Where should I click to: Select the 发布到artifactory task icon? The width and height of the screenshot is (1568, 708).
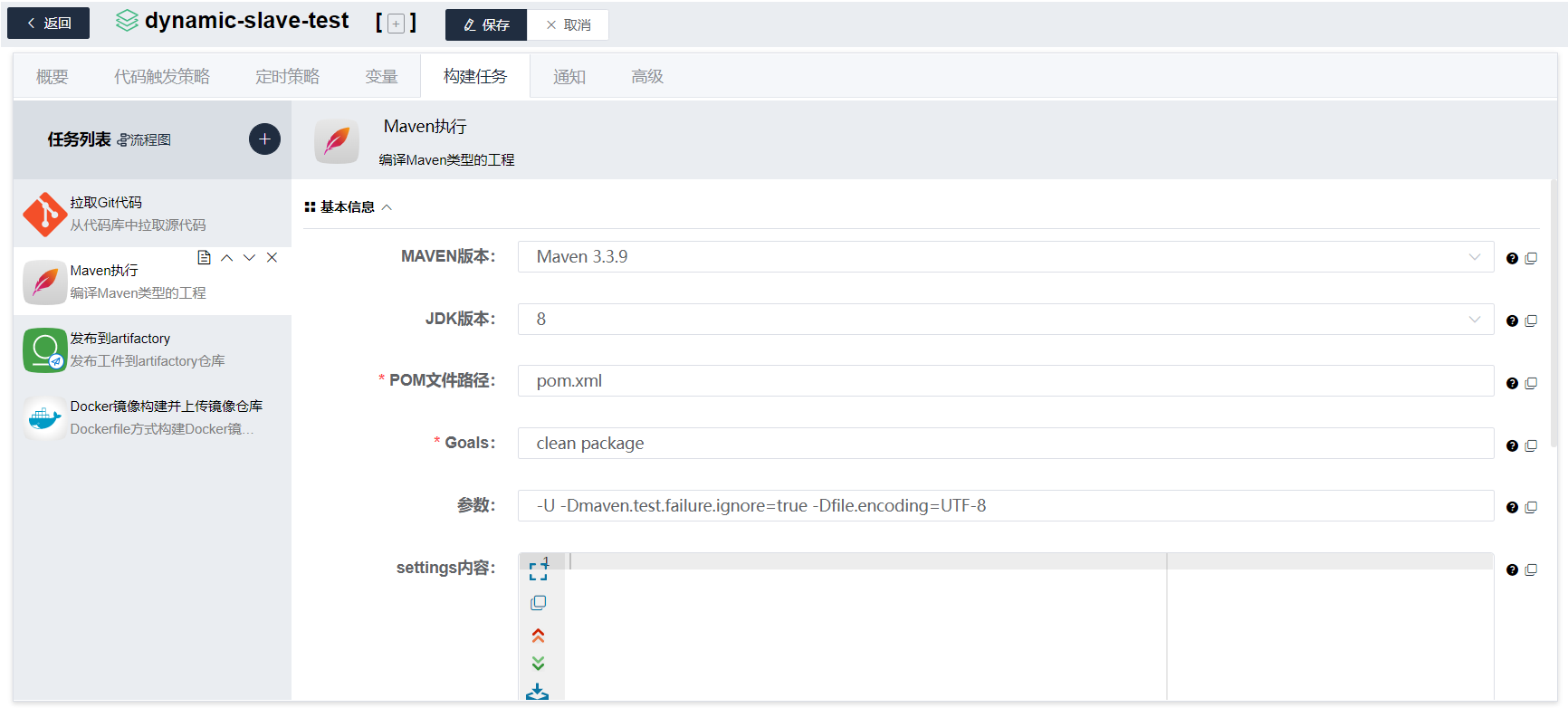point(44,350)
